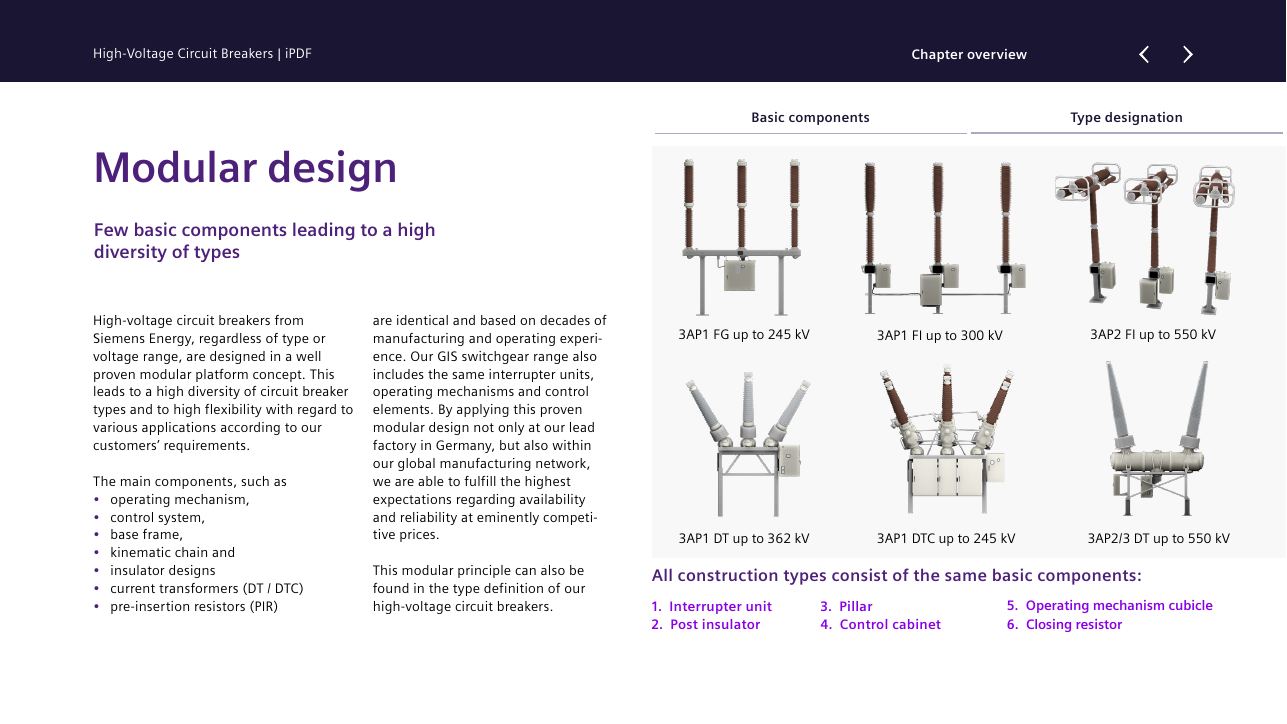Click the 'Few basic components' subheading
This screenshot has width=1287, height=724.
[x=265, y=241]
